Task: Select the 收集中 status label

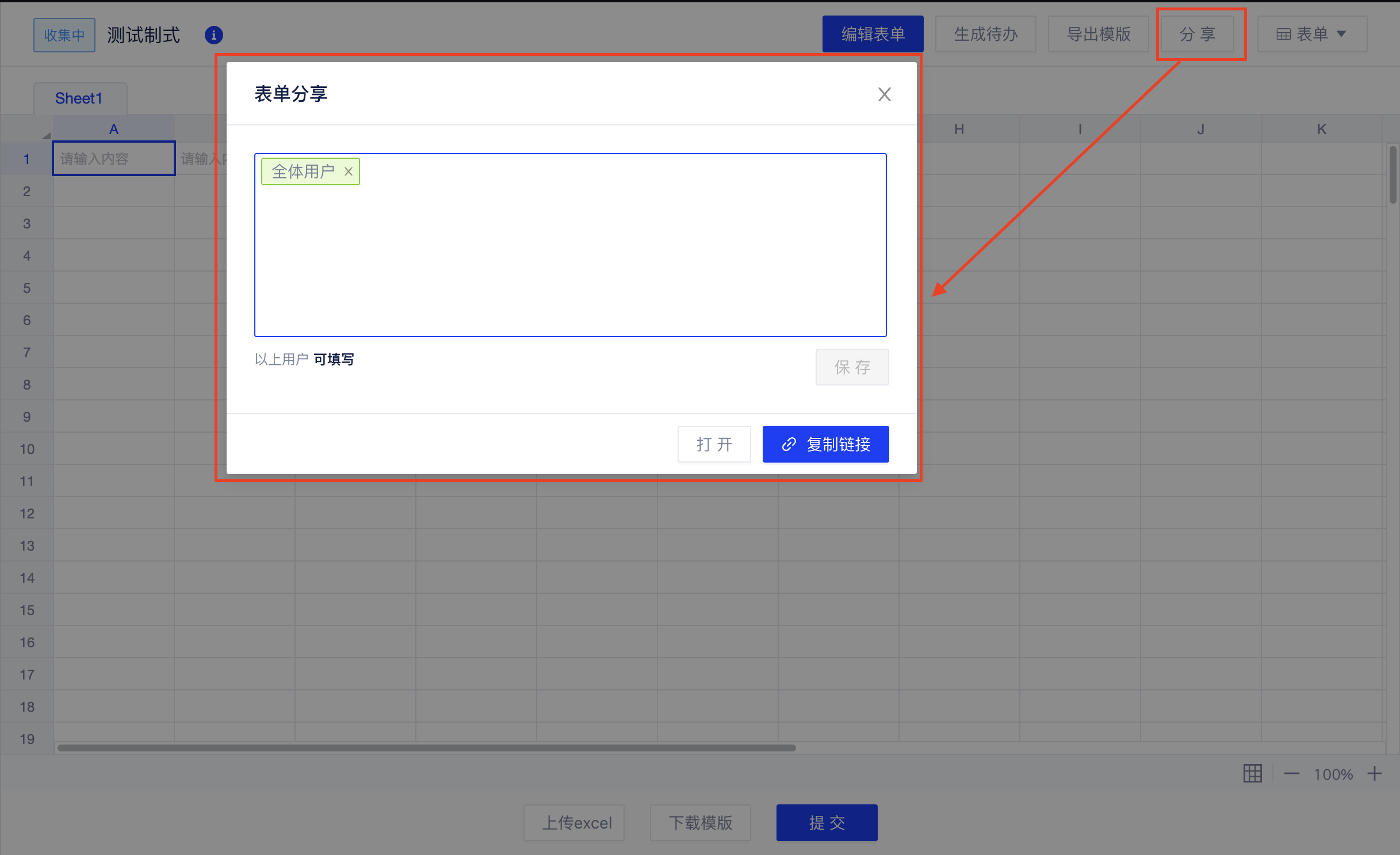Action: coord(64,35)
